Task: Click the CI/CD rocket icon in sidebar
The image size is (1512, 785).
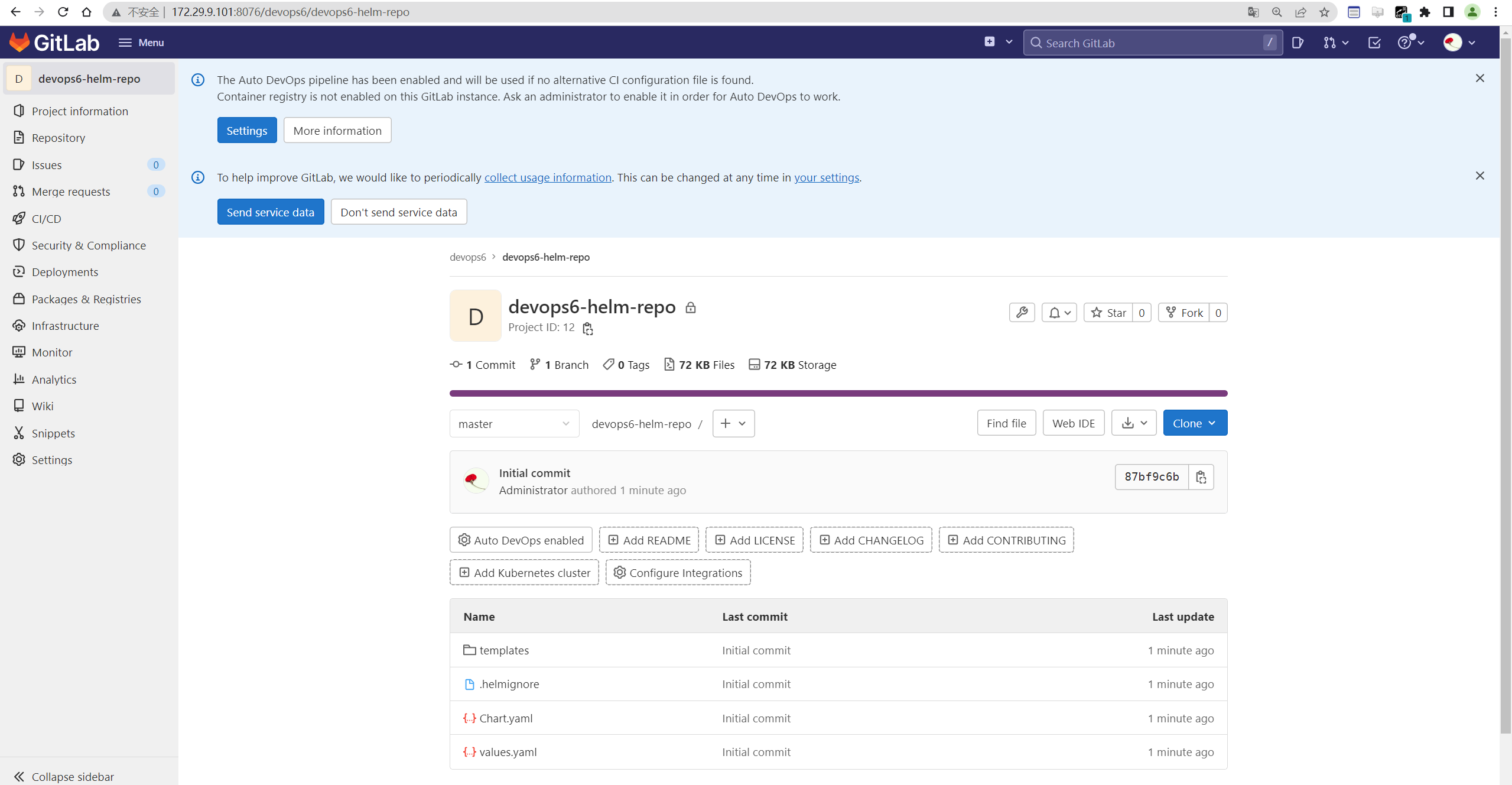Action: [19, 218]
